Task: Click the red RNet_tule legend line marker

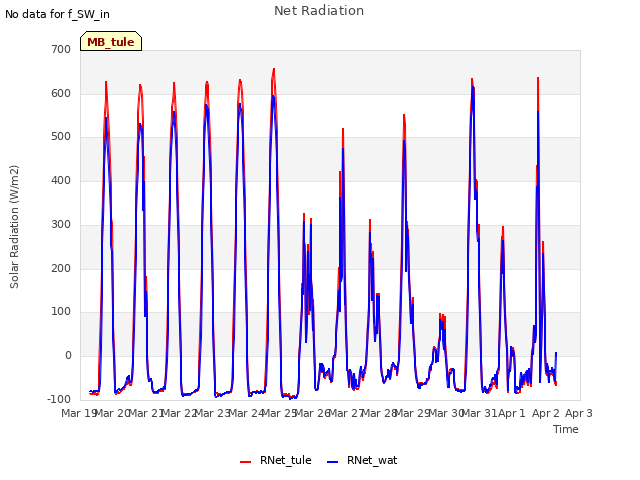Action: point(245,461)
